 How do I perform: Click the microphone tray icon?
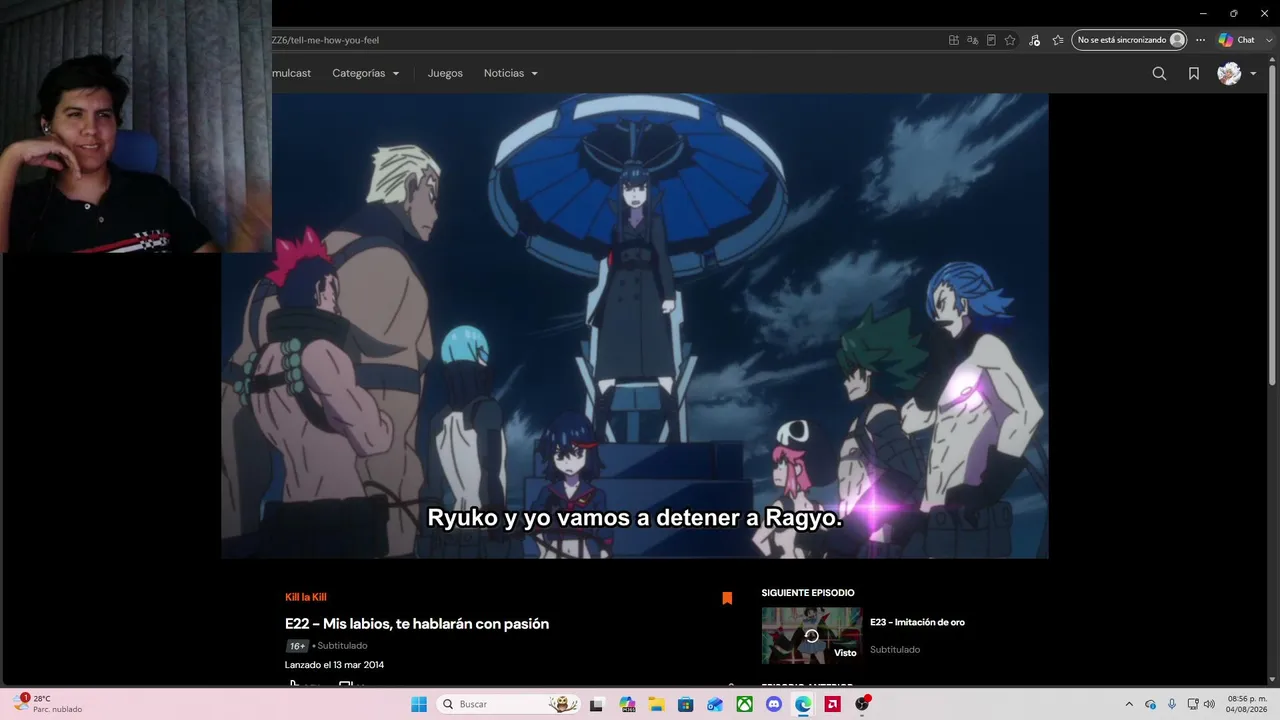[1172, 704]
